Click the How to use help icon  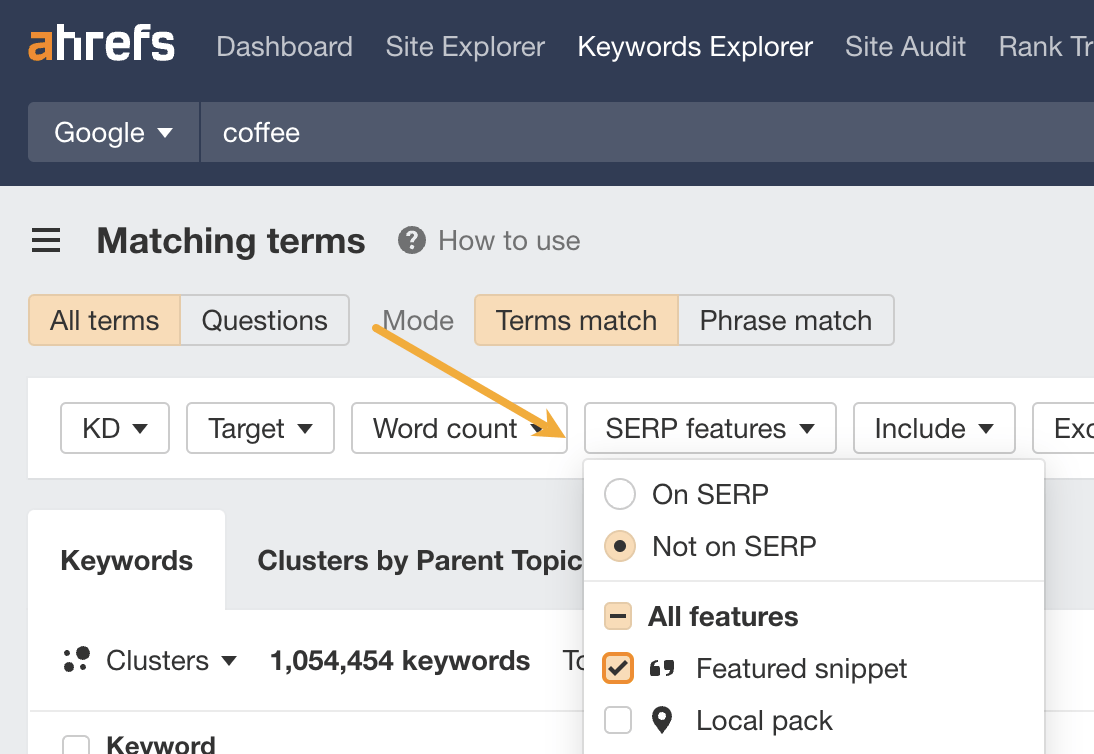[x=410, y=240]
